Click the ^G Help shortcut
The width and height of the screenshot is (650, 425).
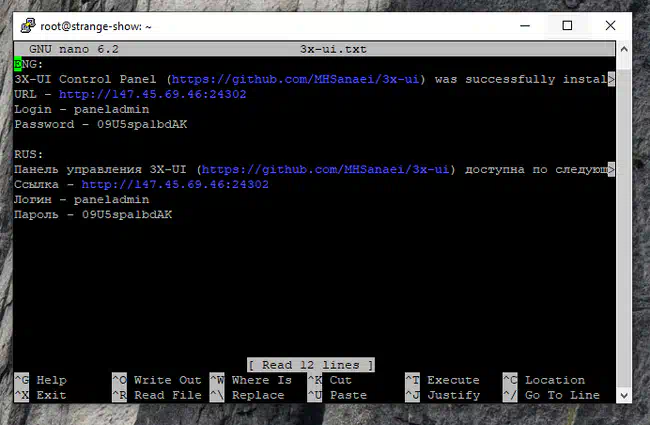point(41,380)
